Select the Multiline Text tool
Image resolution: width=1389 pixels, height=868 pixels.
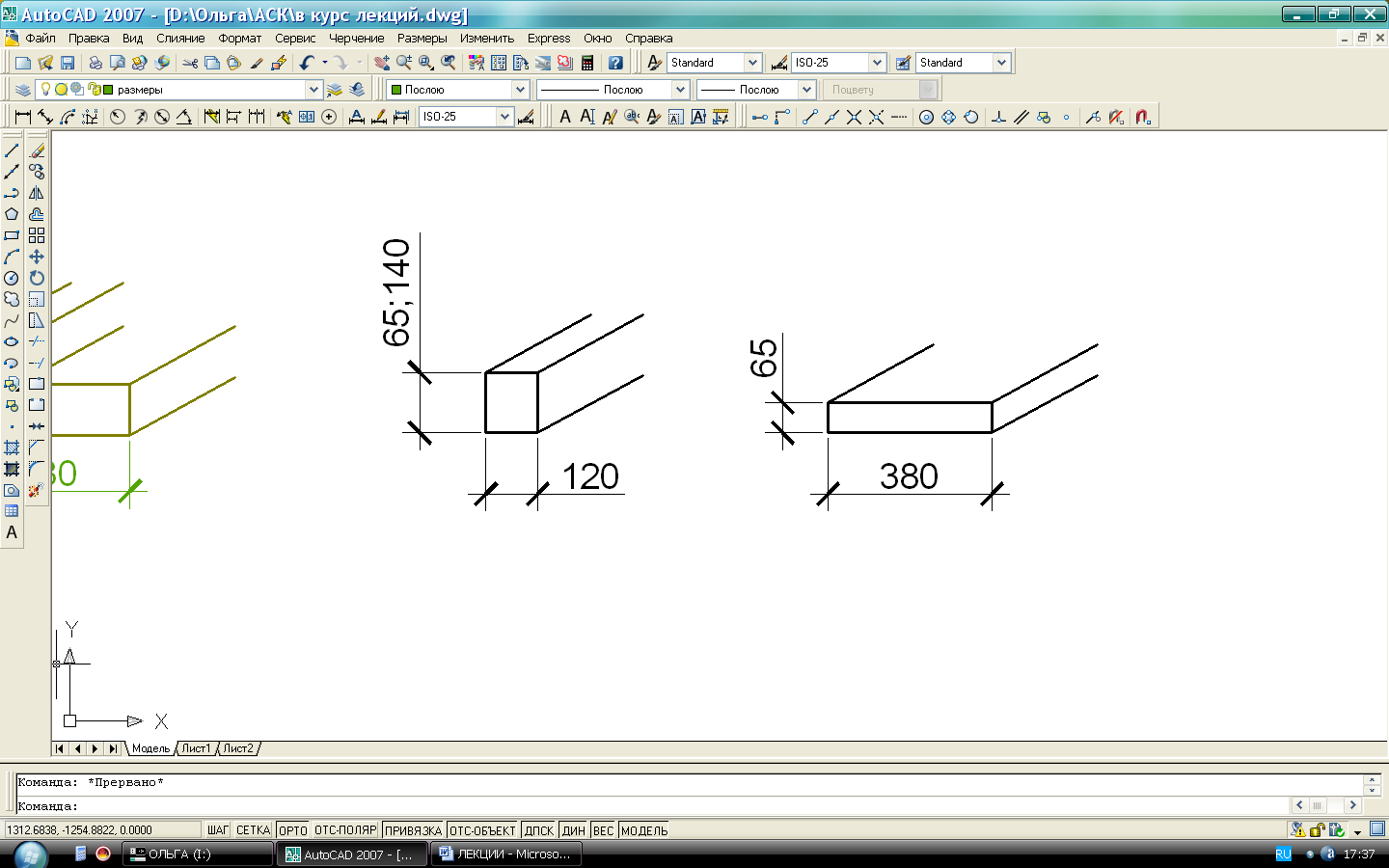pyautogui.click(x=12, y=532)
